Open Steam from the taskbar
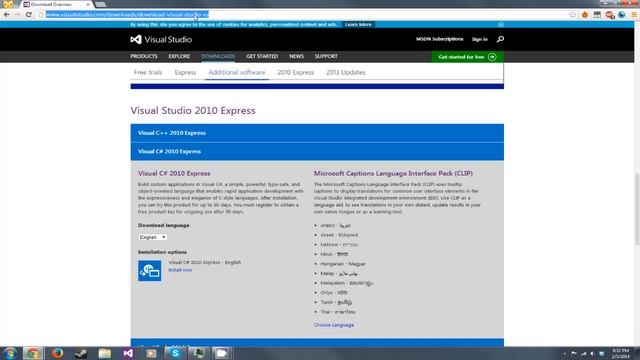640x360 pixels. (81, 353)
